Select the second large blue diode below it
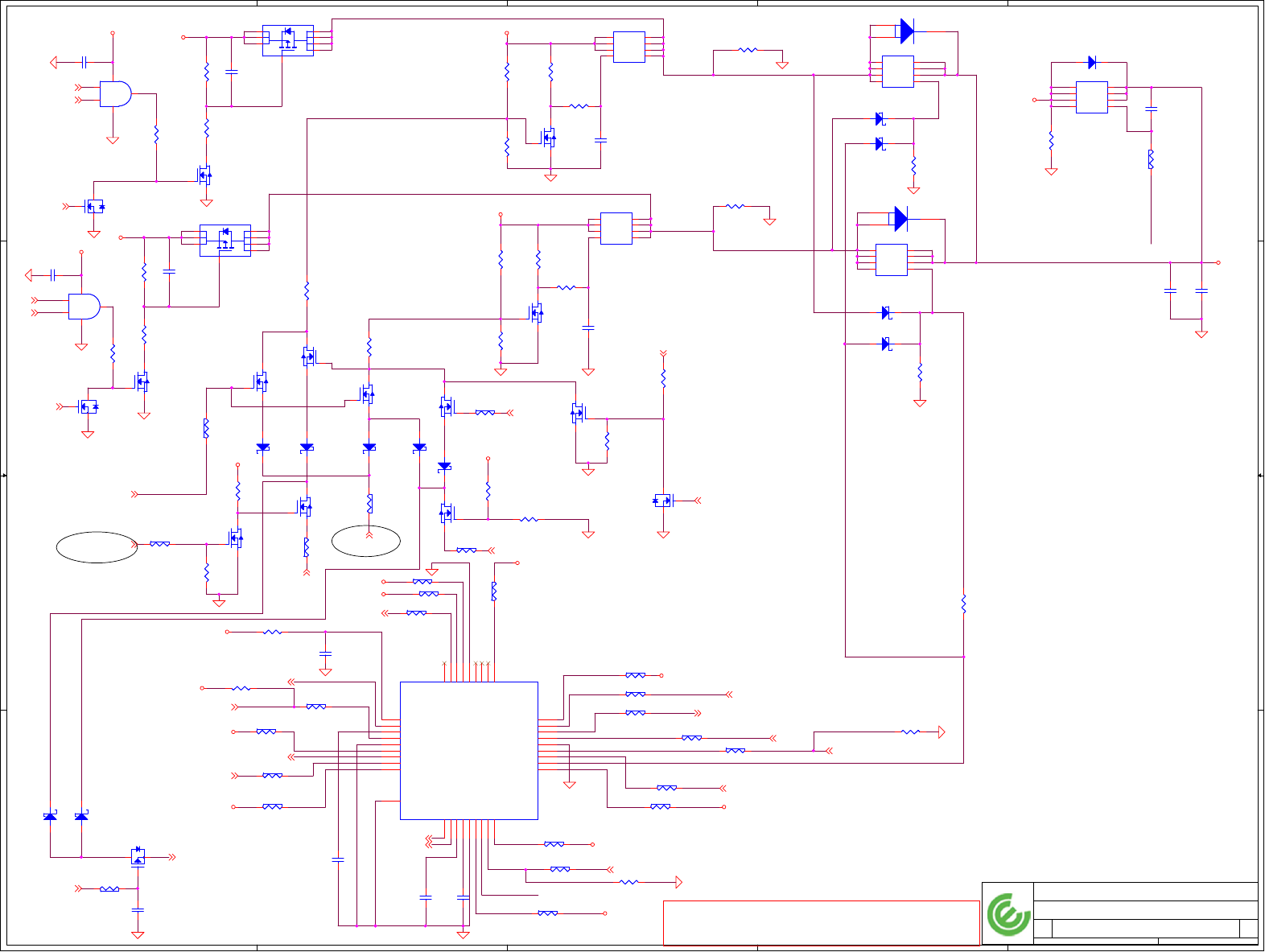The width and height of the screenshot is (1265, 952). (x=900, y=218)
